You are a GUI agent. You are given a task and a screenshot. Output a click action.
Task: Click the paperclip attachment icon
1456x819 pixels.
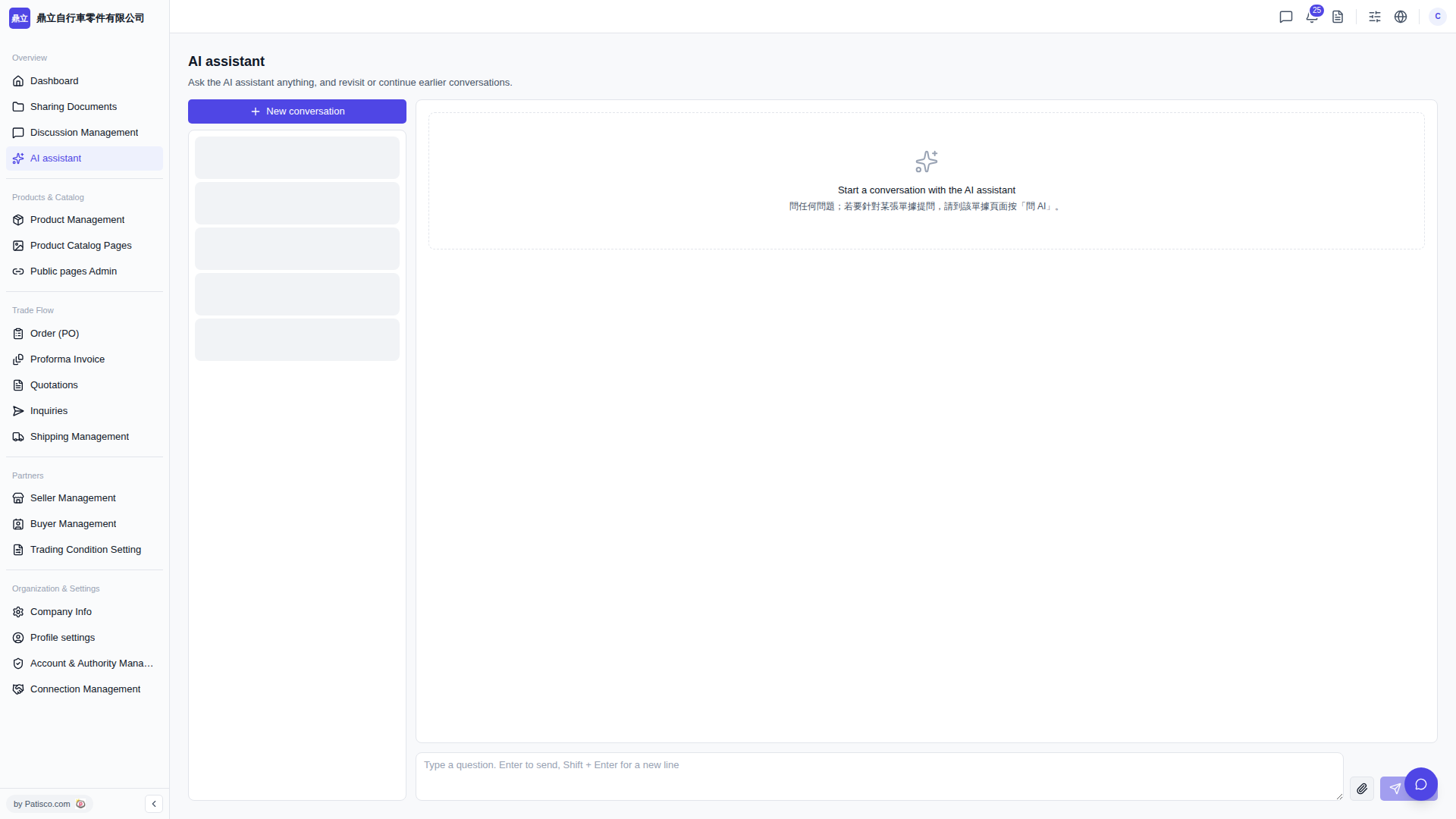1362,789
